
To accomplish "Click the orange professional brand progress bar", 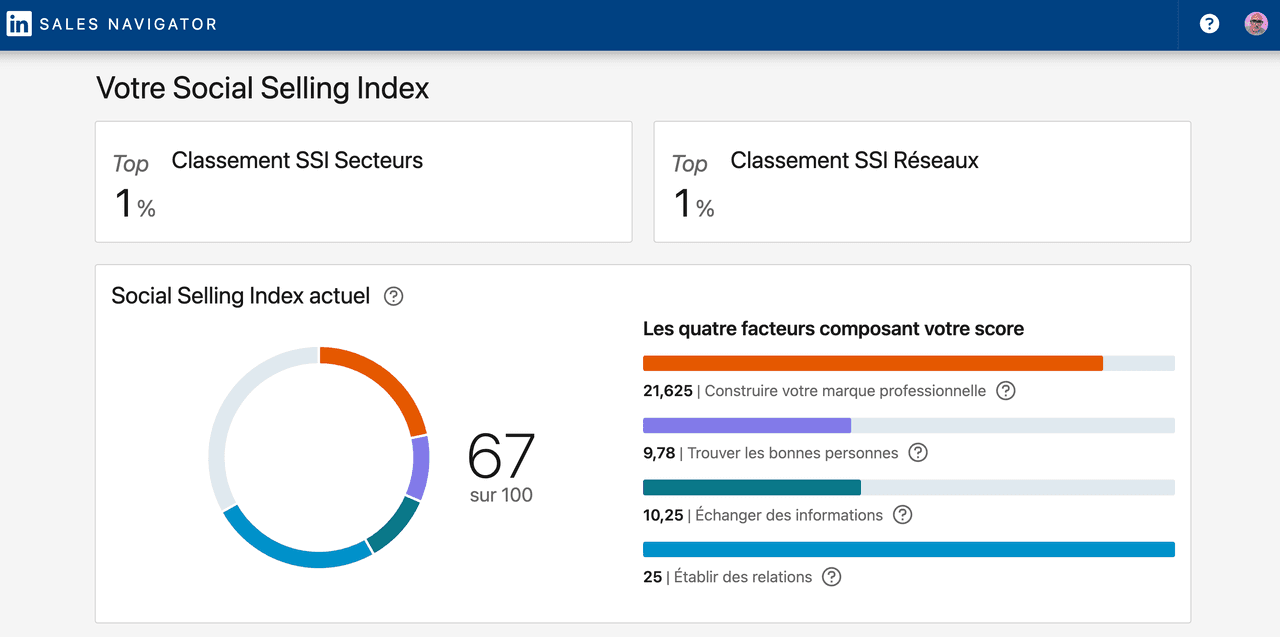I will tap(873, 363).
